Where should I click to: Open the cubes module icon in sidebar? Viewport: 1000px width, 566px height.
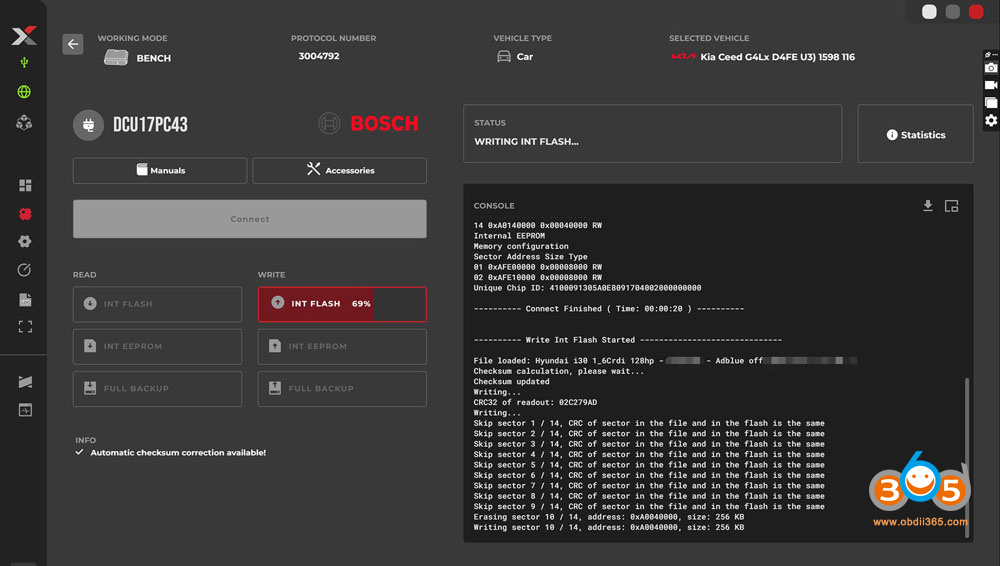pyautogui.click(x=24, y=122)
